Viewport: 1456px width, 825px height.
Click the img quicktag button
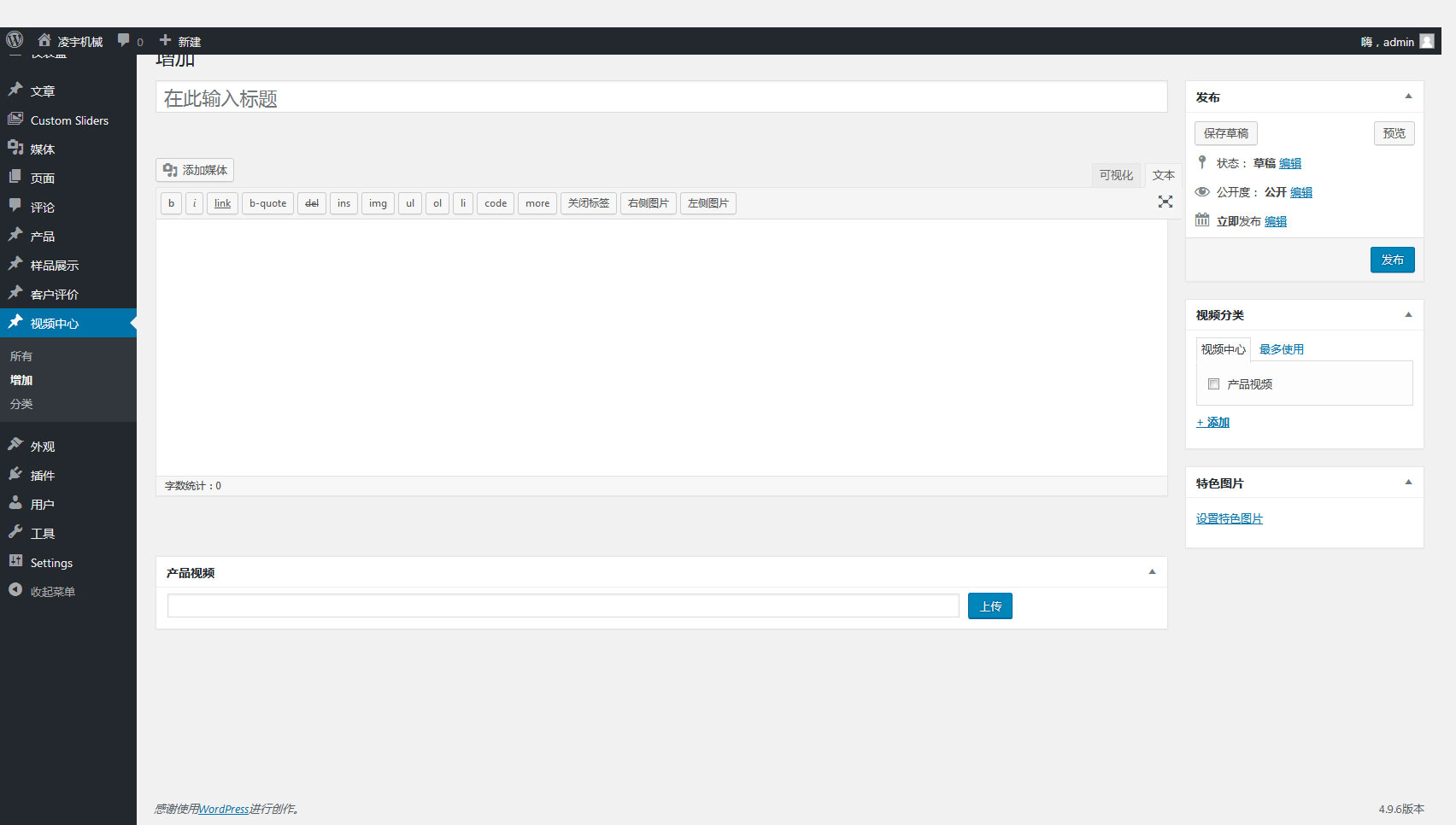pos(378,203)
